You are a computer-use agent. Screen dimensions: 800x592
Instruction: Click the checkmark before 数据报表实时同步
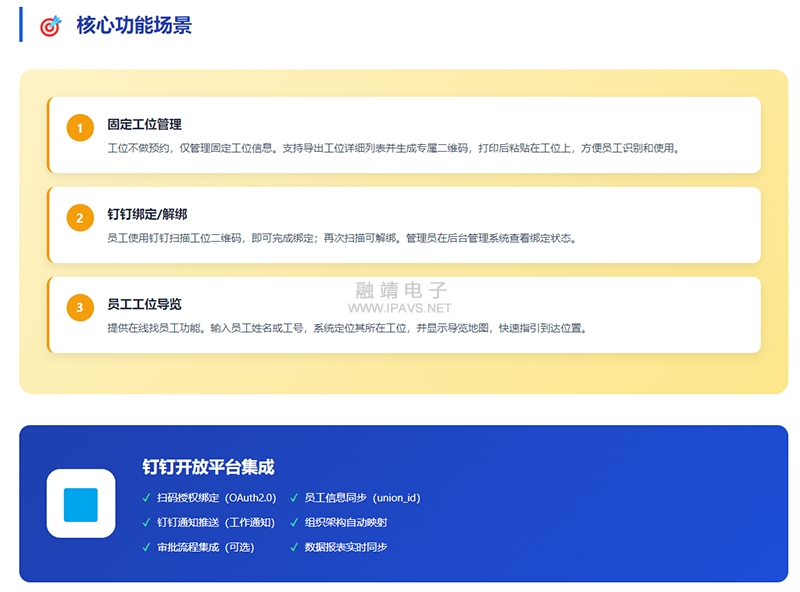coord(294,547)
